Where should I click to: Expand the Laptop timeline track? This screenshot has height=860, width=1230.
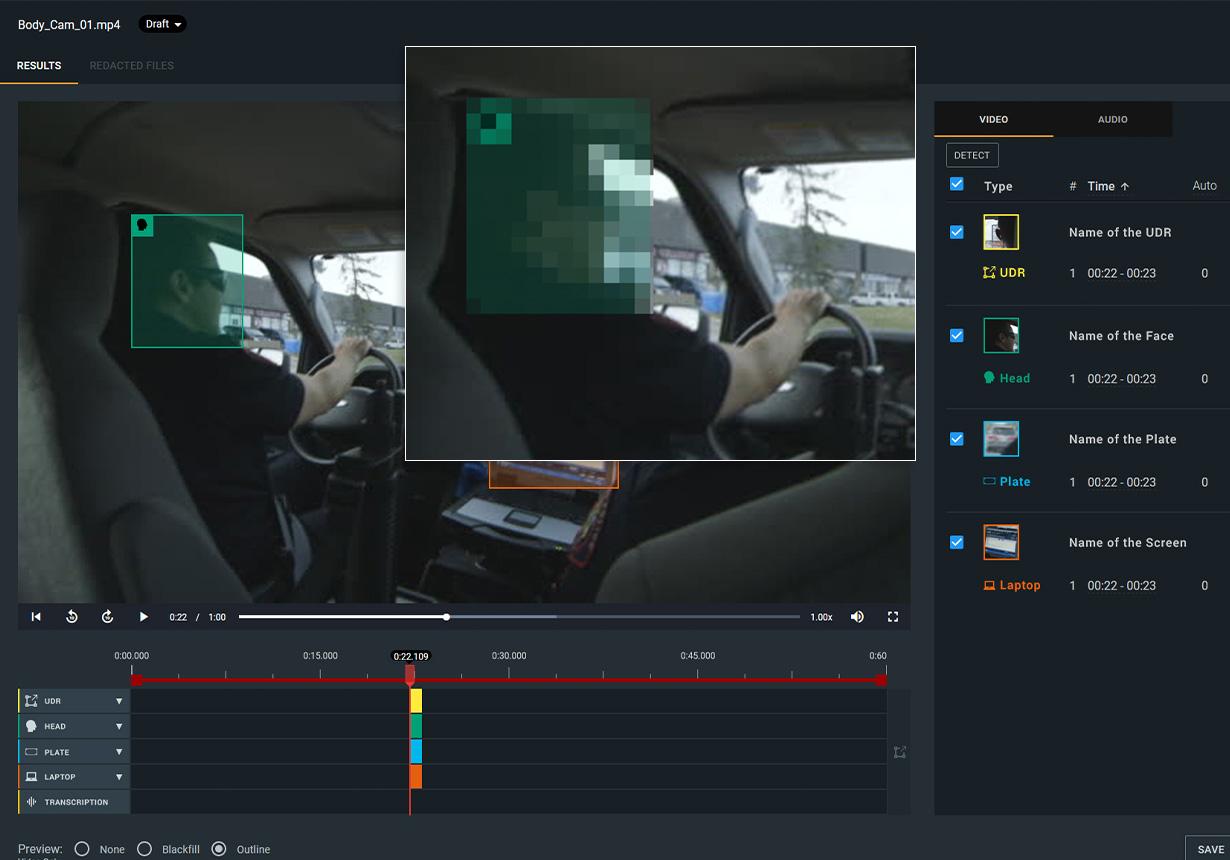tap(119, 777)
